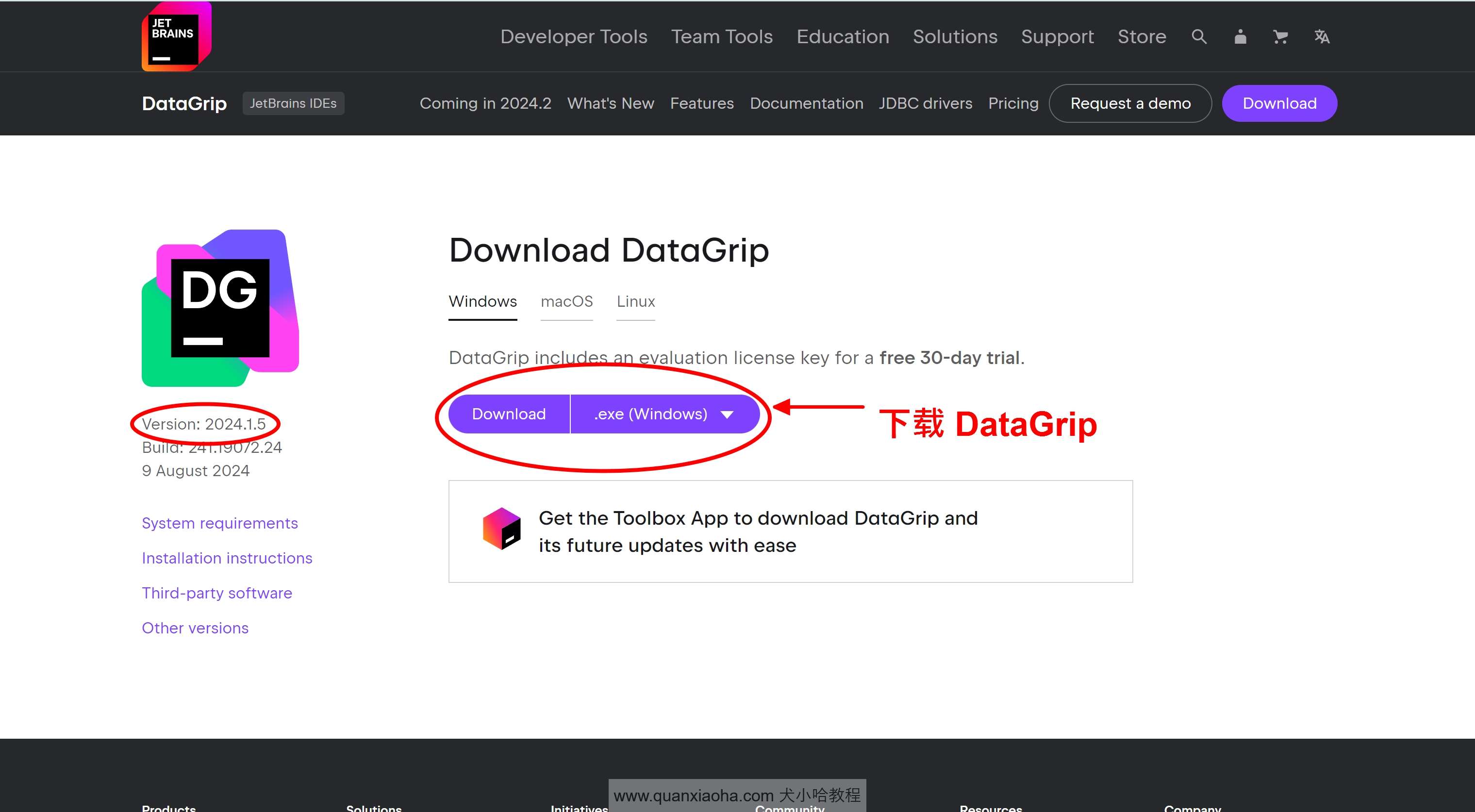Open Third-party software link

point(217,593)
